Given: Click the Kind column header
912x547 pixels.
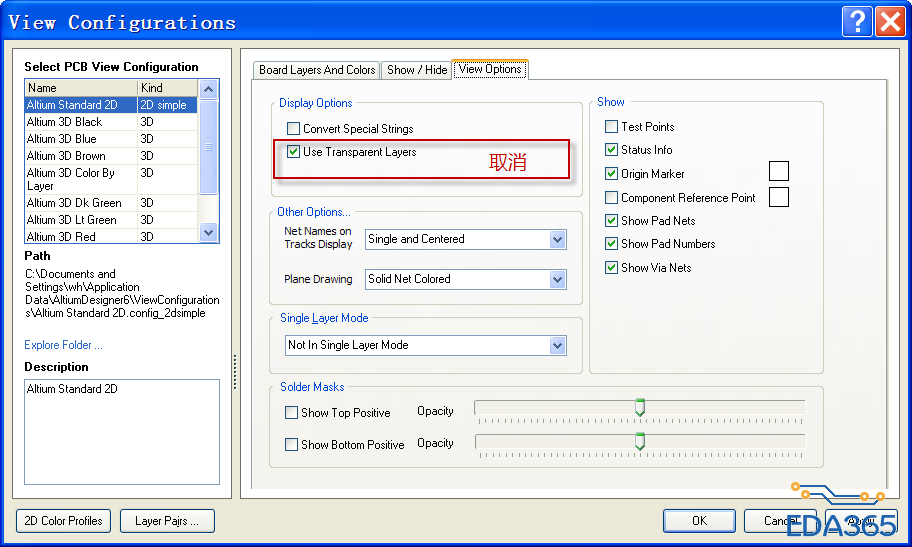Looking at the screenshot, I should point(168,88).
